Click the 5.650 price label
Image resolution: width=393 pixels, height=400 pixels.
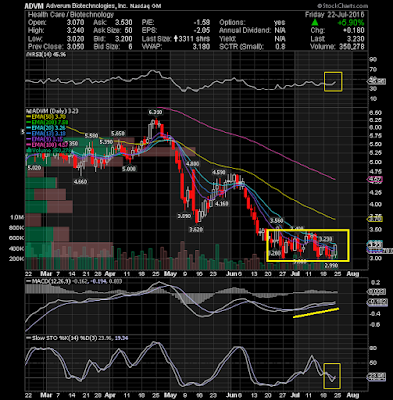click(118, 134)
